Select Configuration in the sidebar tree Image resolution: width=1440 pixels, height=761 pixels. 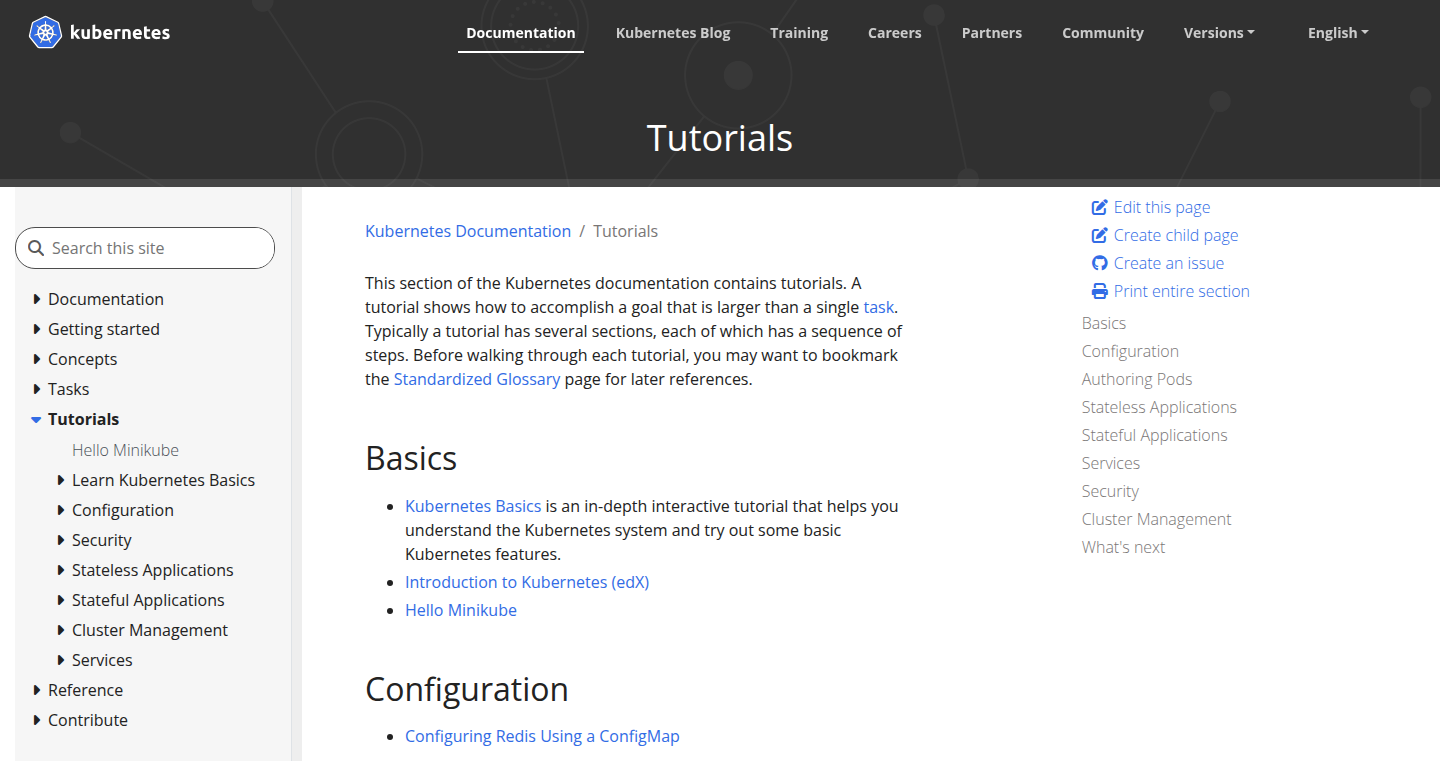[123, 510]
